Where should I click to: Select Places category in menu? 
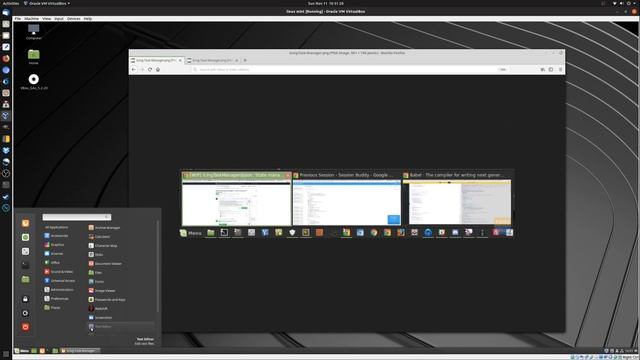click(x=52, y=308)
